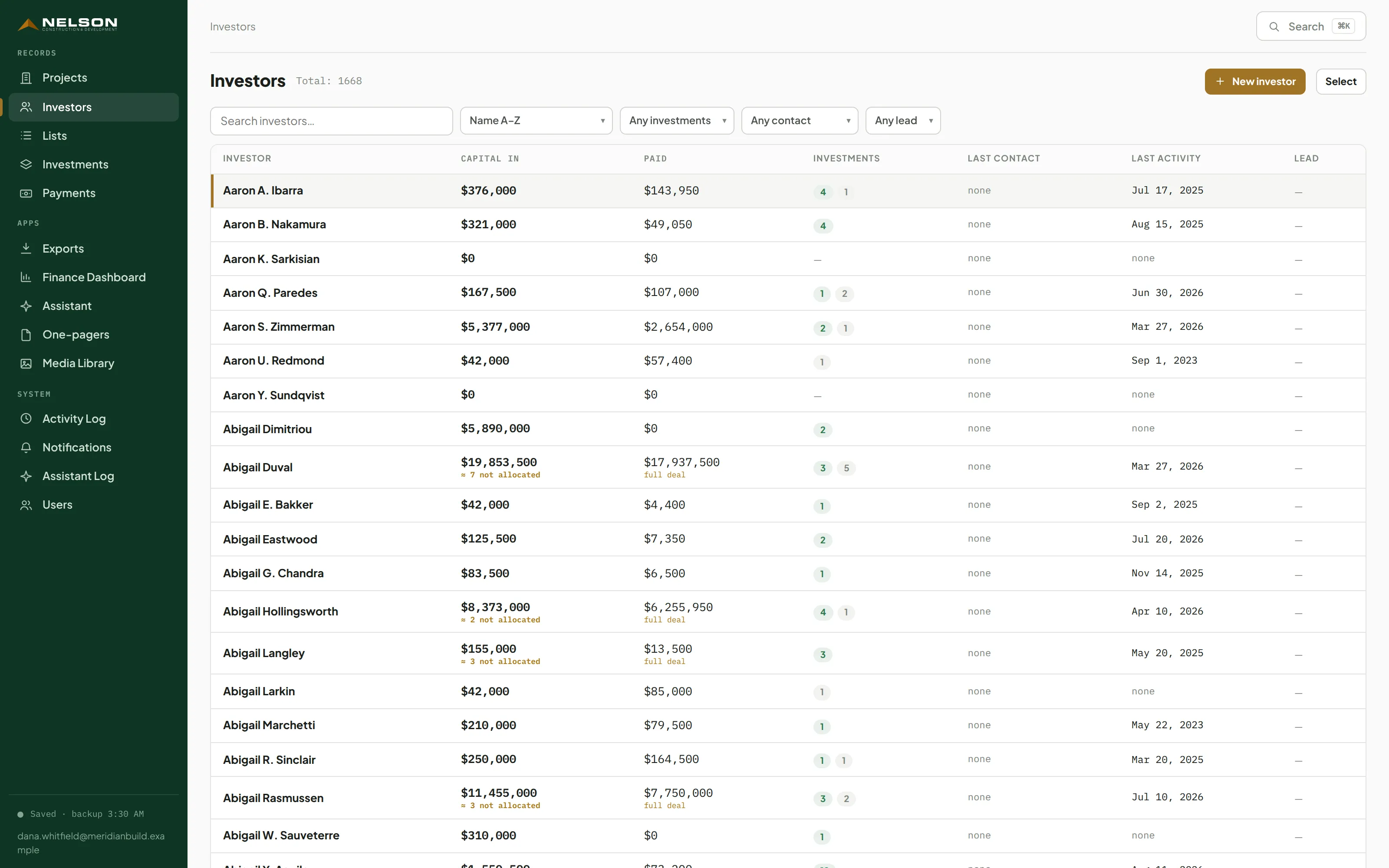Click the One-pagers document icon
The image size is (1389, 868).
[x=26, y=335]
